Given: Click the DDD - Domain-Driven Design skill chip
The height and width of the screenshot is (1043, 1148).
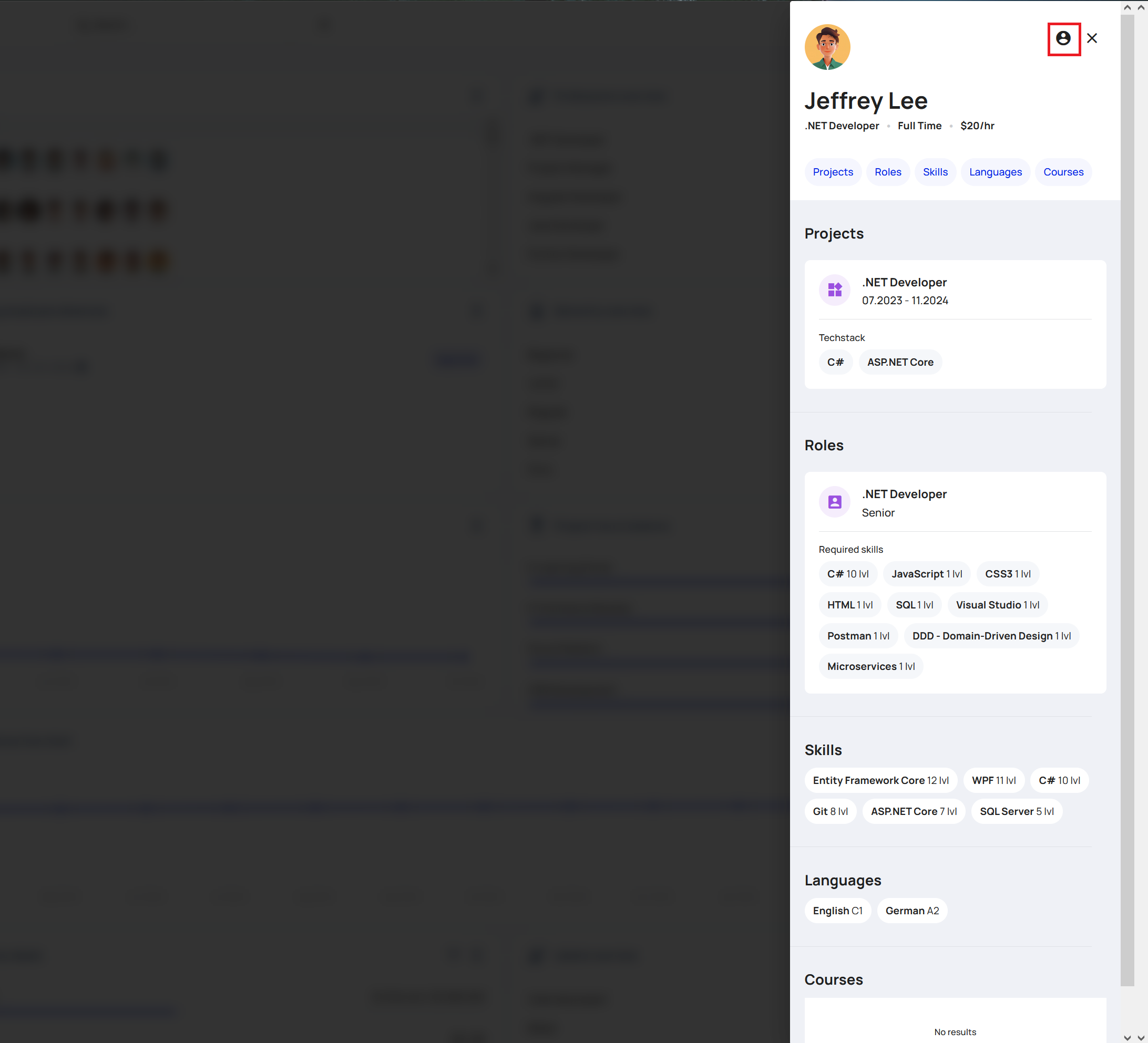Looking at the screenshot, I should 991,636.
